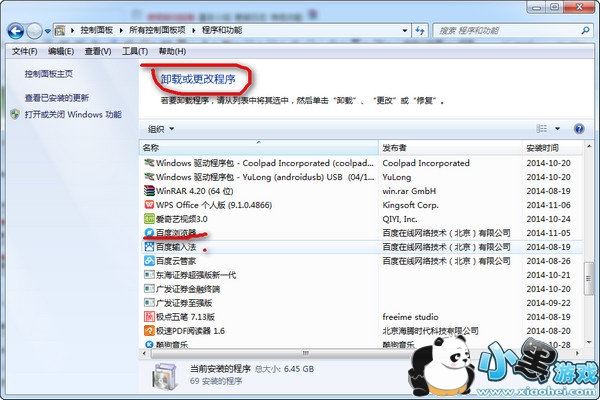Screen dimensions: 600x400
Task: Click the WinRAR 4.20 icon
Action: coord(149,191)
